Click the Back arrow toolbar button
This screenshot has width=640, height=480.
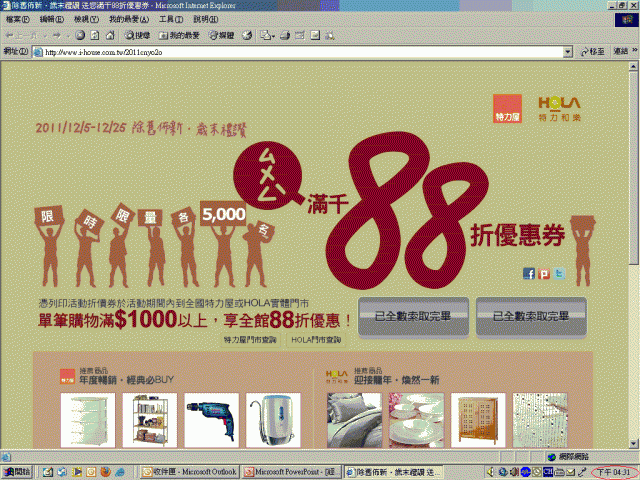coord(21,36)
